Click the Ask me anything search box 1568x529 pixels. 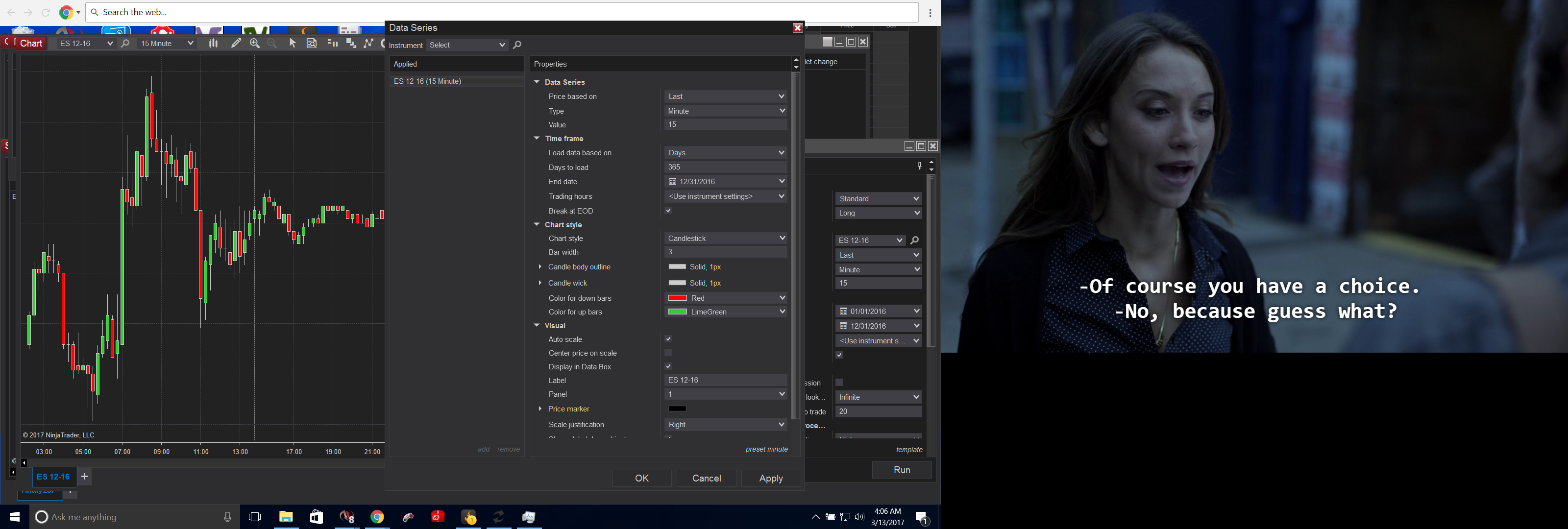(135, 517)
